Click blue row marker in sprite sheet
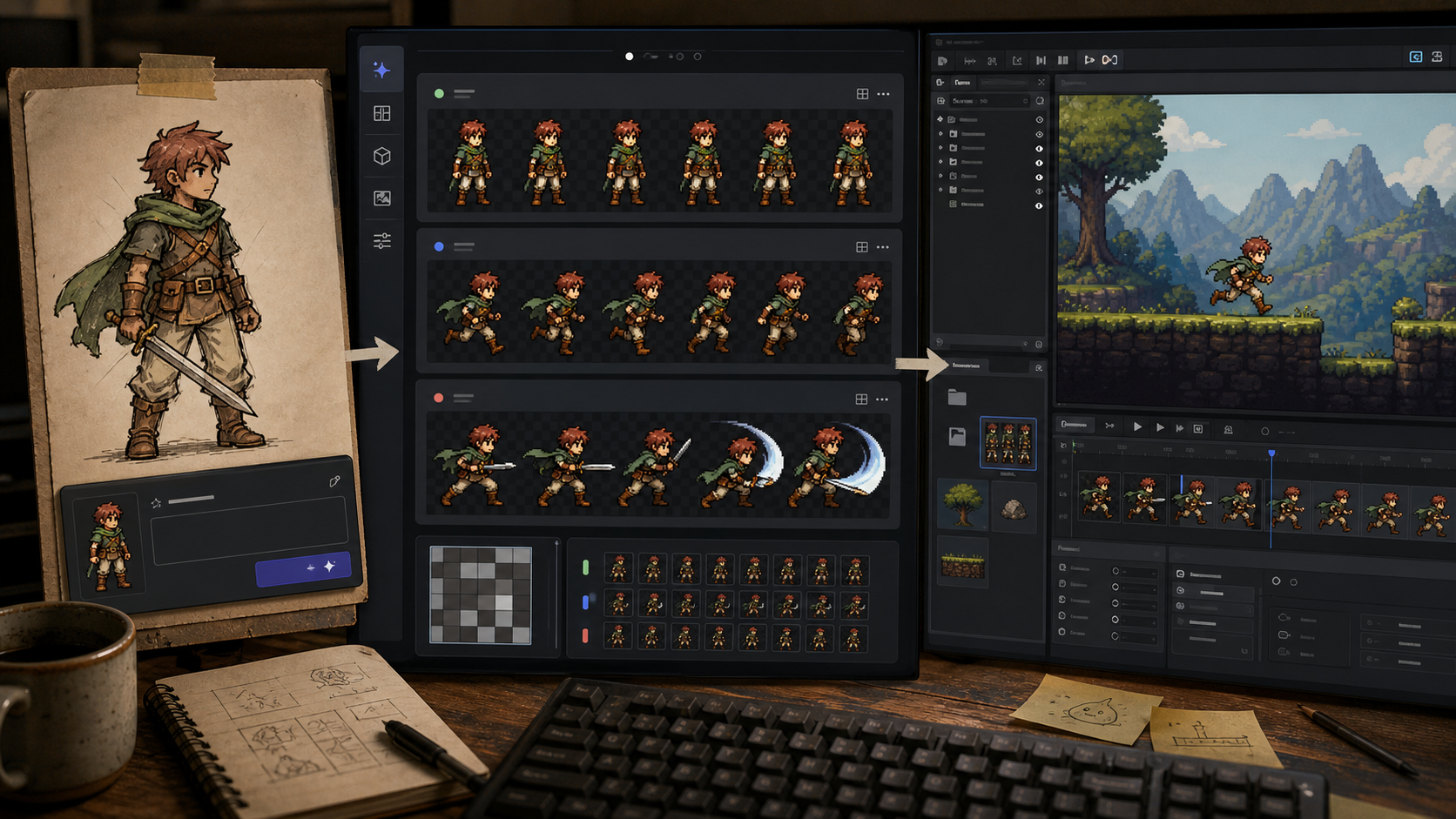 click(x=585, y=602)
